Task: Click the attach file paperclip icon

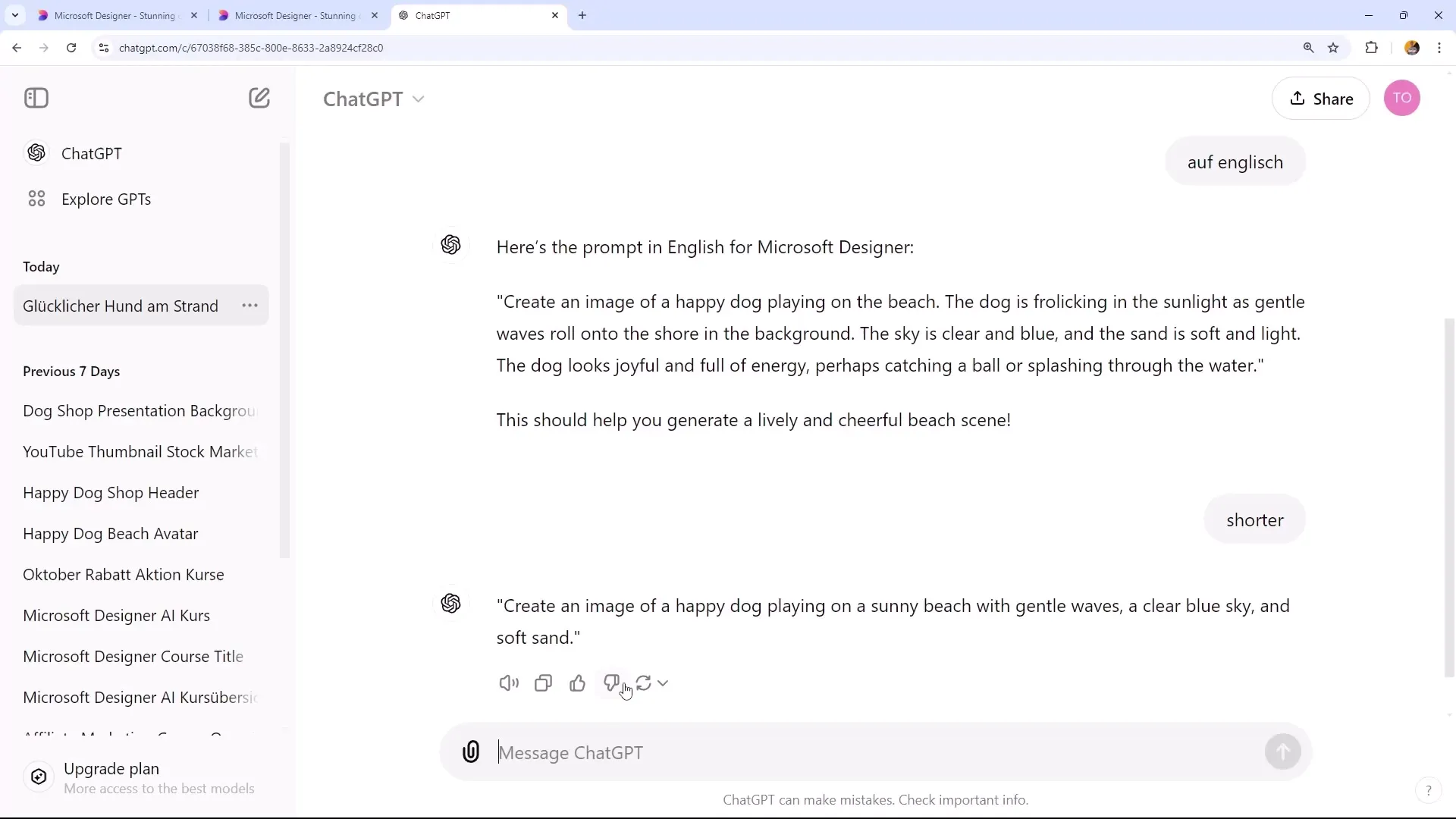Action: pos(472,753)
